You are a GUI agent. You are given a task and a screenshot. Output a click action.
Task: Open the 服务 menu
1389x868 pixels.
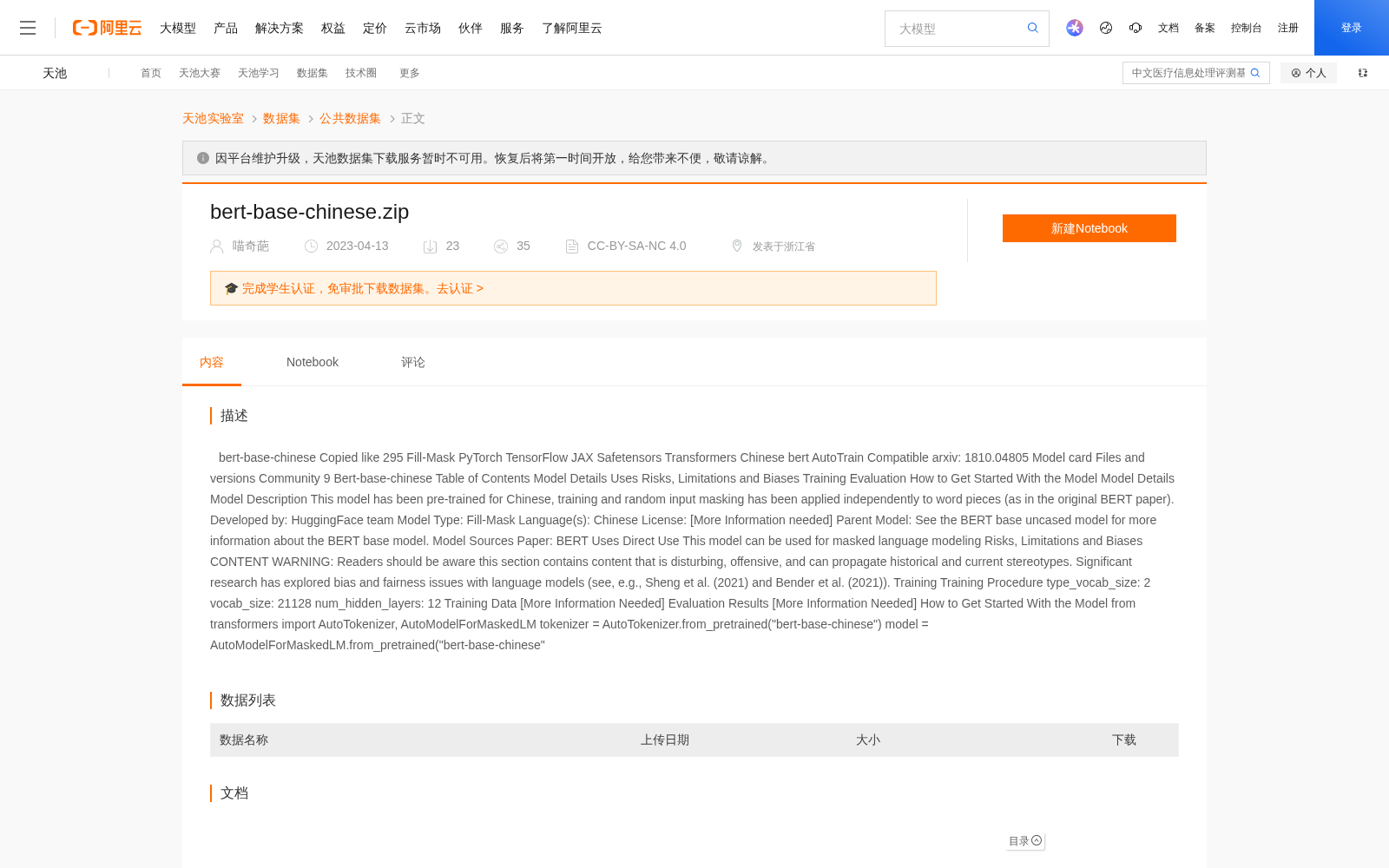click(x=512, y=28)
